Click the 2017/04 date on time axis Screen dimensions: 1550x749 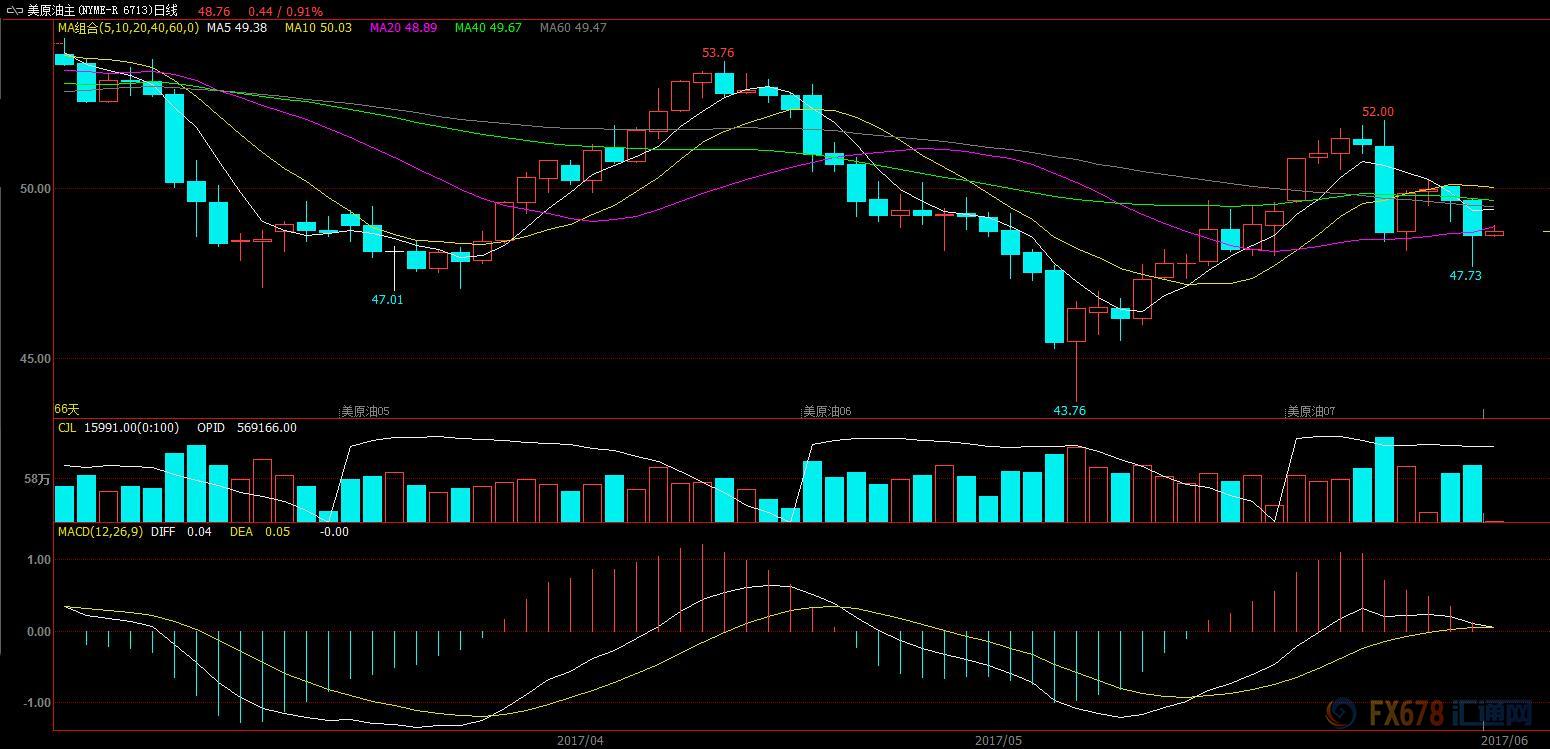click(x=580, y=740)
